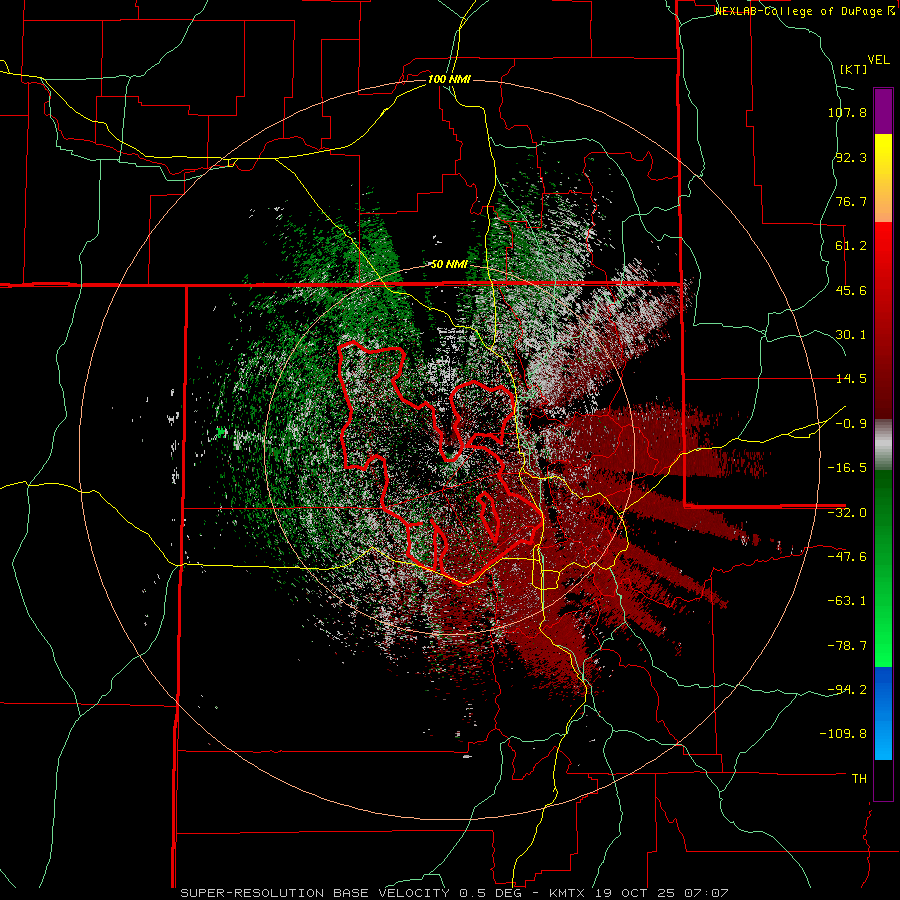Pick the gray near-zero segment of the velocity scale
900x900 pixels.
pyautogui.click(x=883, y=444)
